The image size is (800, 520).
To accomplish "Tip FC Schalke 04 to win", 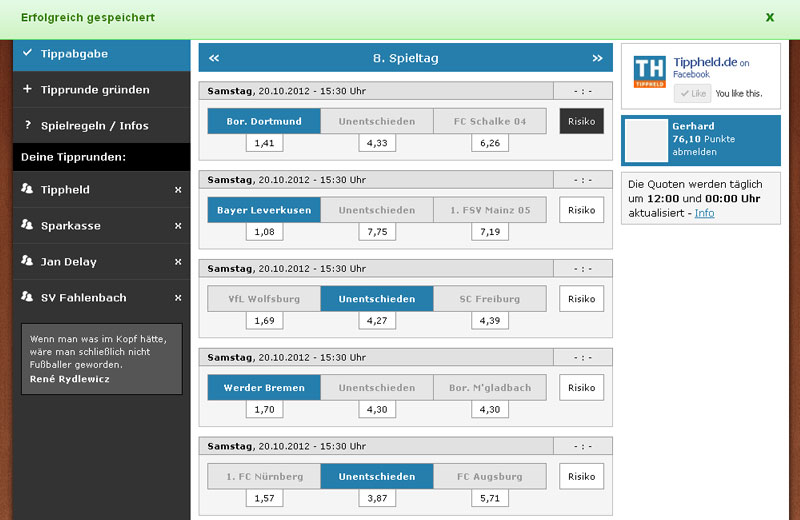I will 490,121.
